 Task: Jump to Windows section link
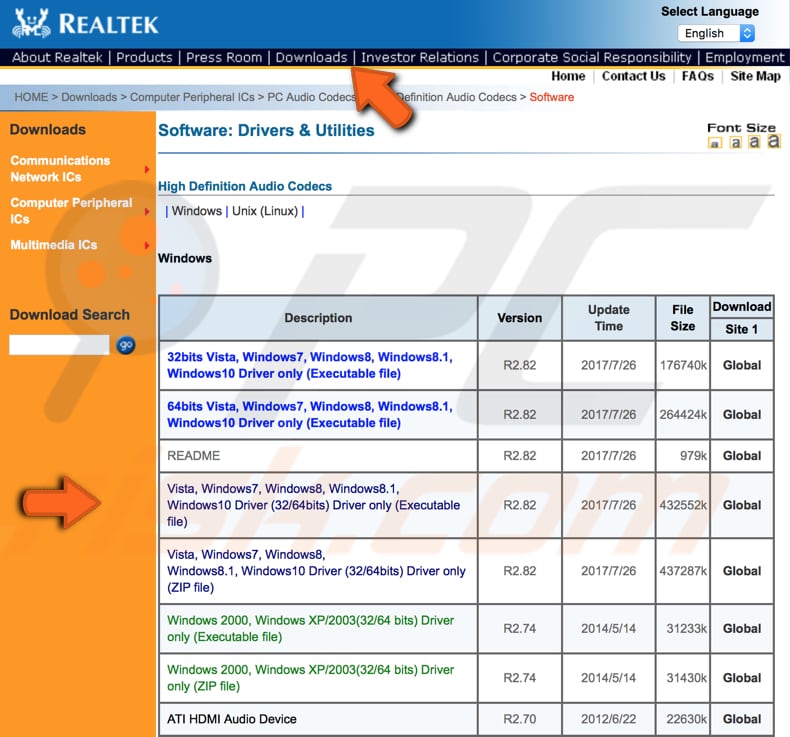tap(196, 211)
